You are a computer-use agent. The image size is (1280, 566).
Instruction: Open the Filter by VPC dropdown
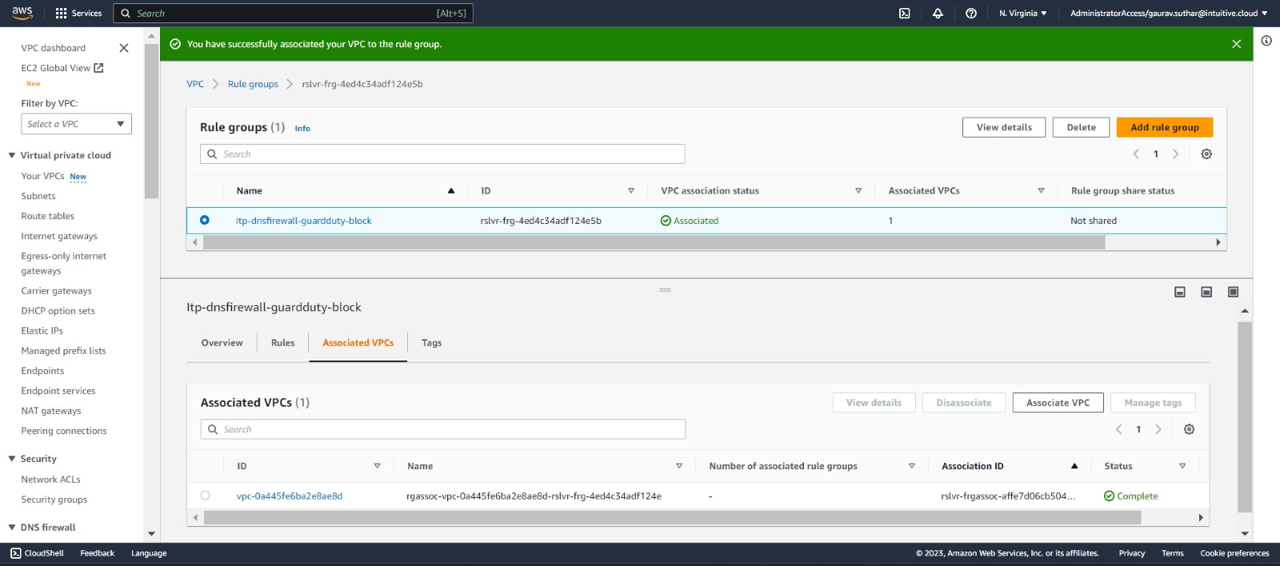76,124
